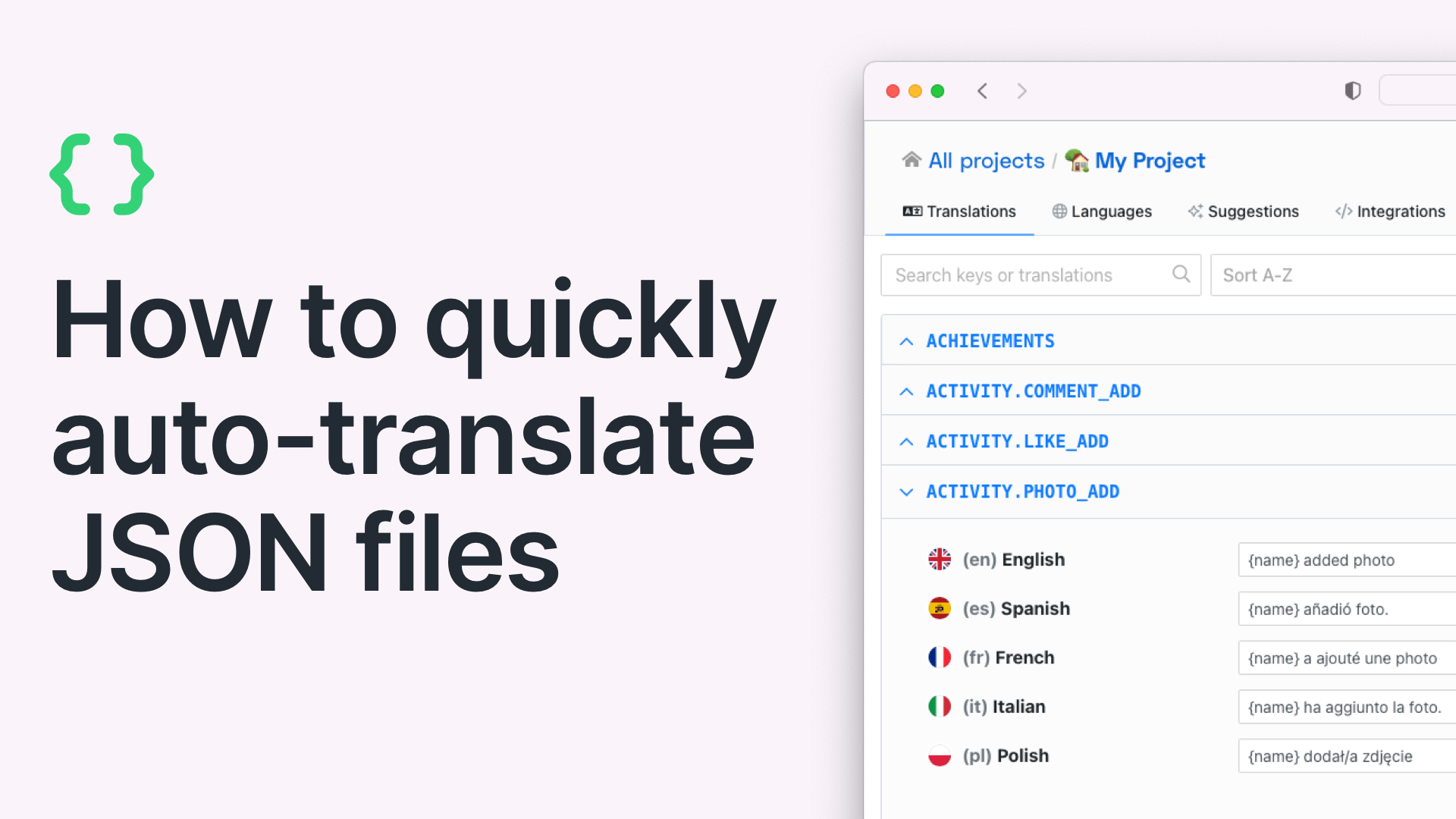
Task: Switch to the Languages tab
Action: coord(1101,211)
